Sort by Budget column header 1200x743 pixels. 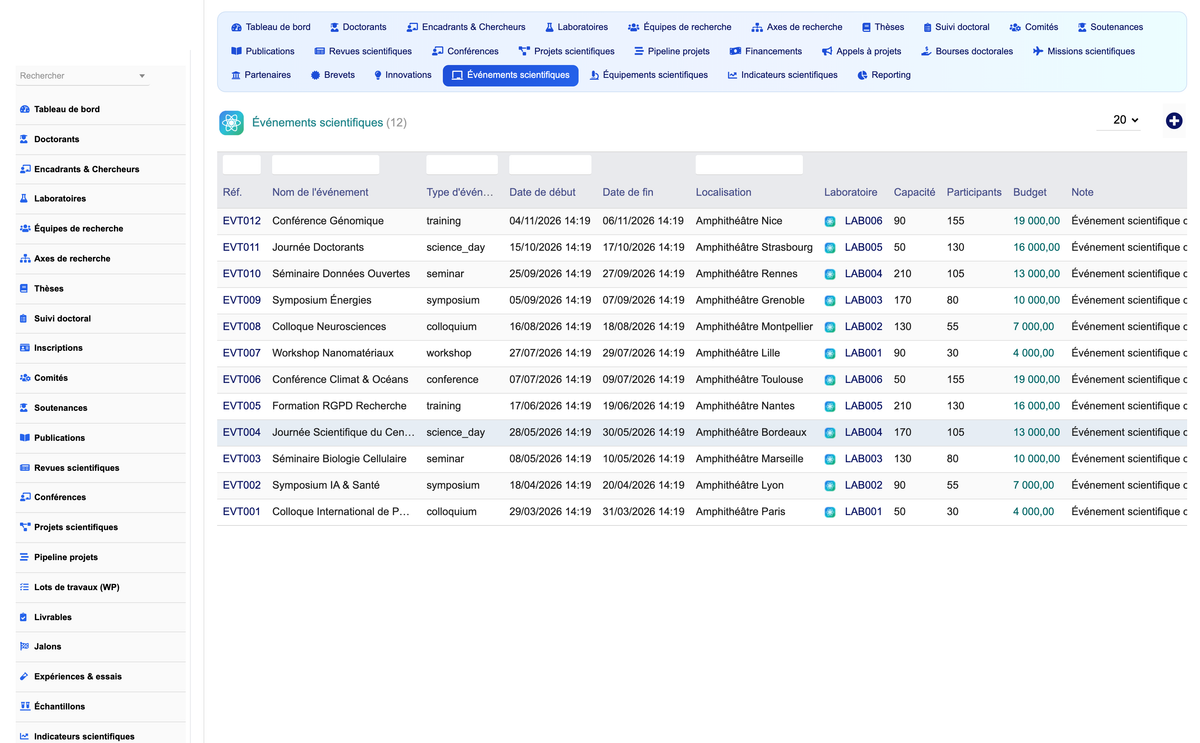(1030, 192)
